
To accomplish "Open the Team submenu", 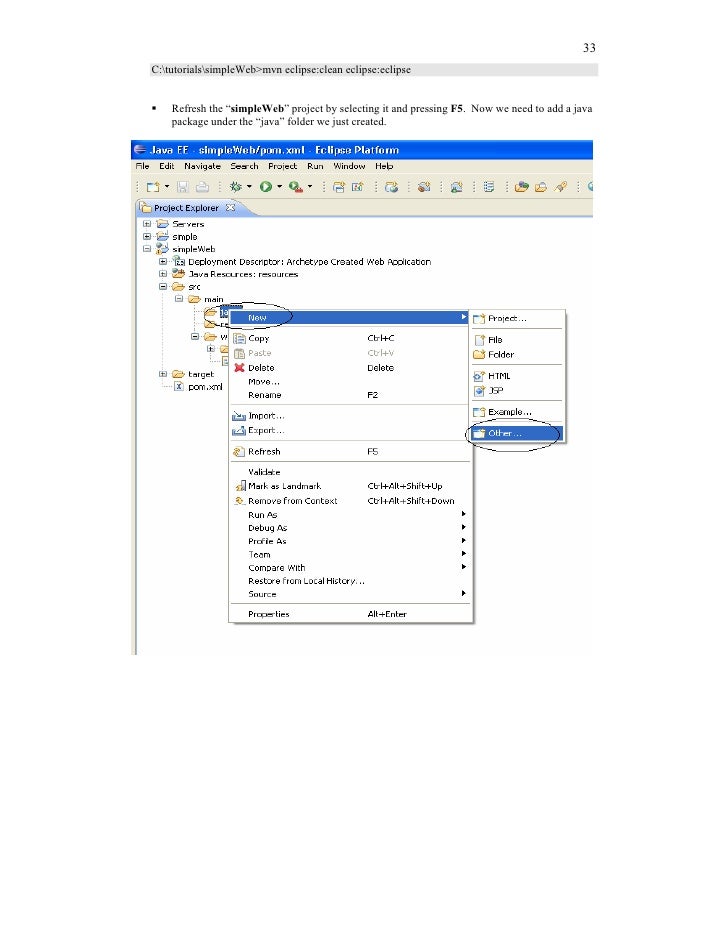I will coord(351,555).
